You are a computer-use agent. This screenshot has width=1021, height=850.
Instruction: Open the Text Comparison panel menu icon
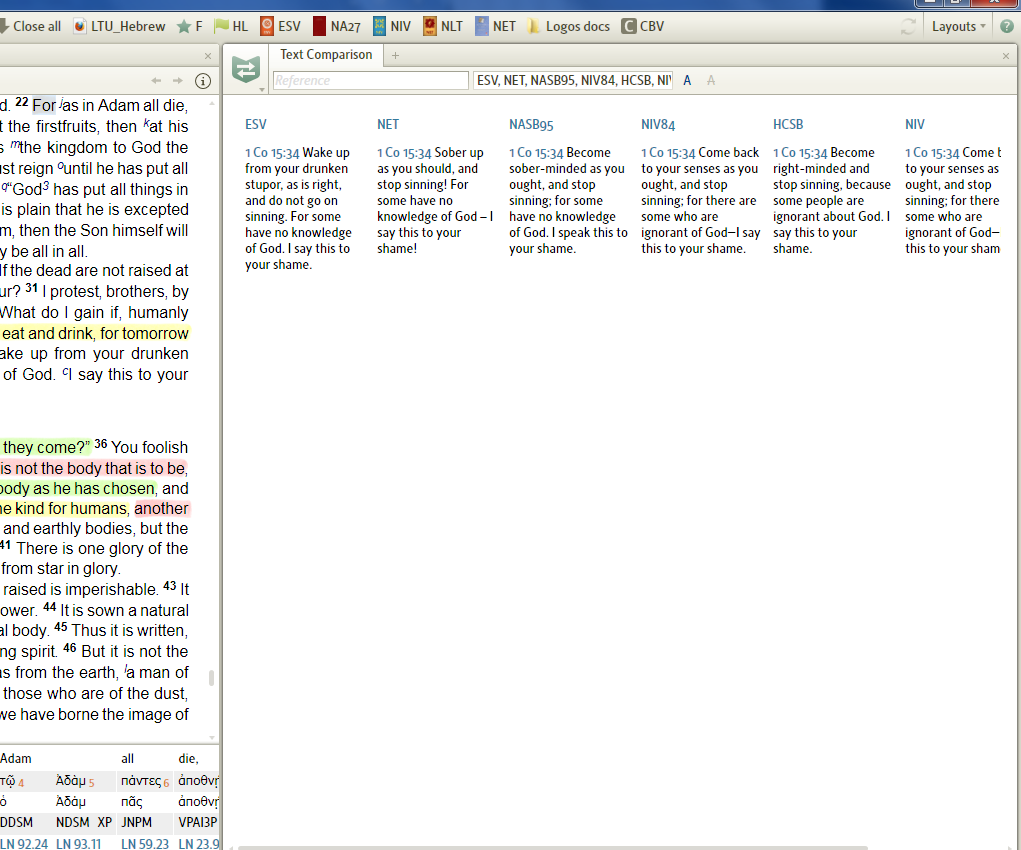pos(246,70)
